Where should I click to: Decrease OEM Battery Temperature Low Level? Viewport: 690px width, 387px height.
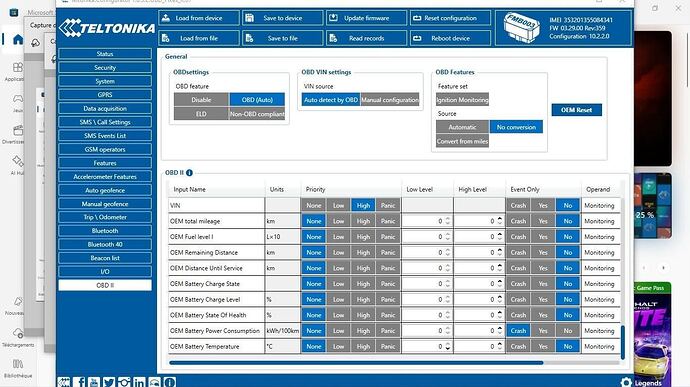pyautogui.click(x=448, y=349)
